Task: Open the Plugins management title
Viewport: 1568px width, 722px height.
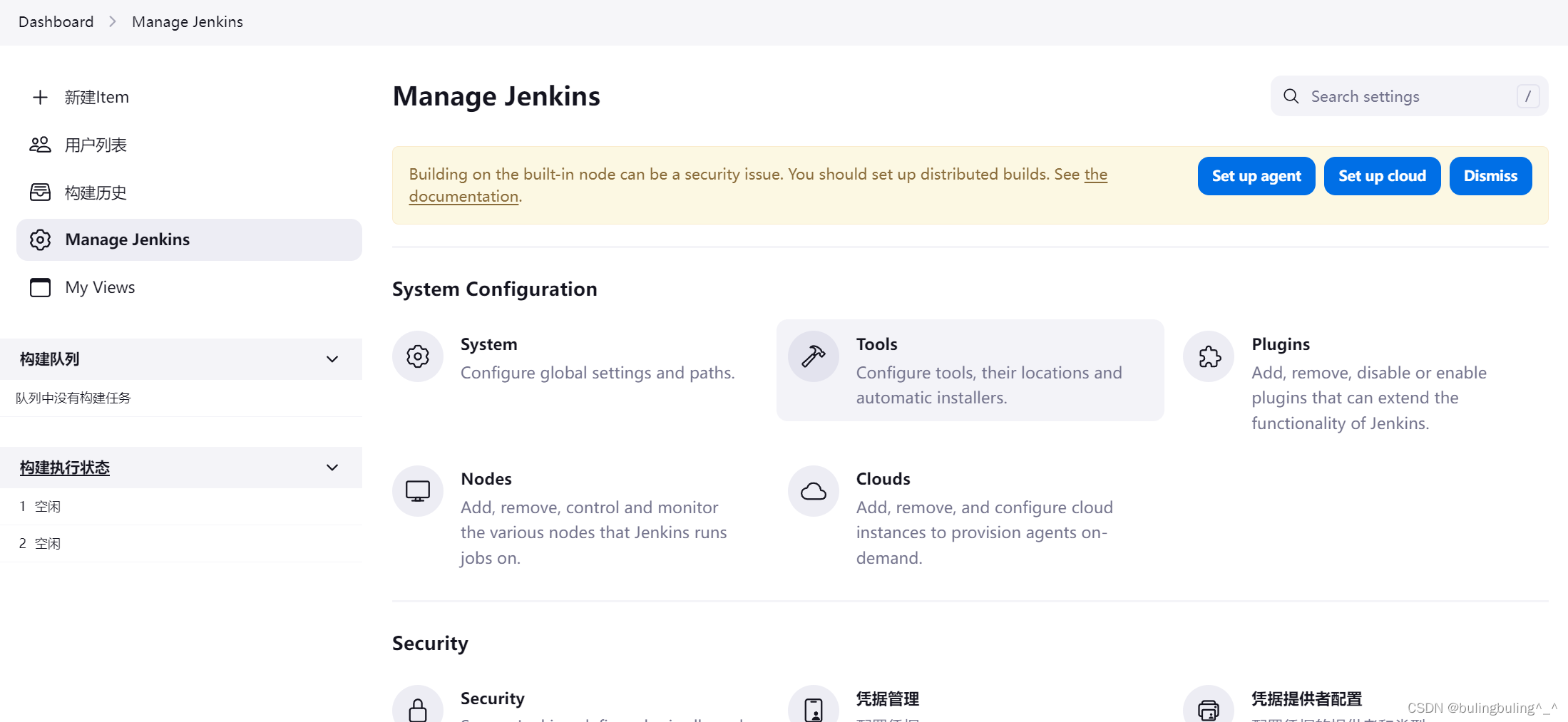Action: tap(1281, 344)
